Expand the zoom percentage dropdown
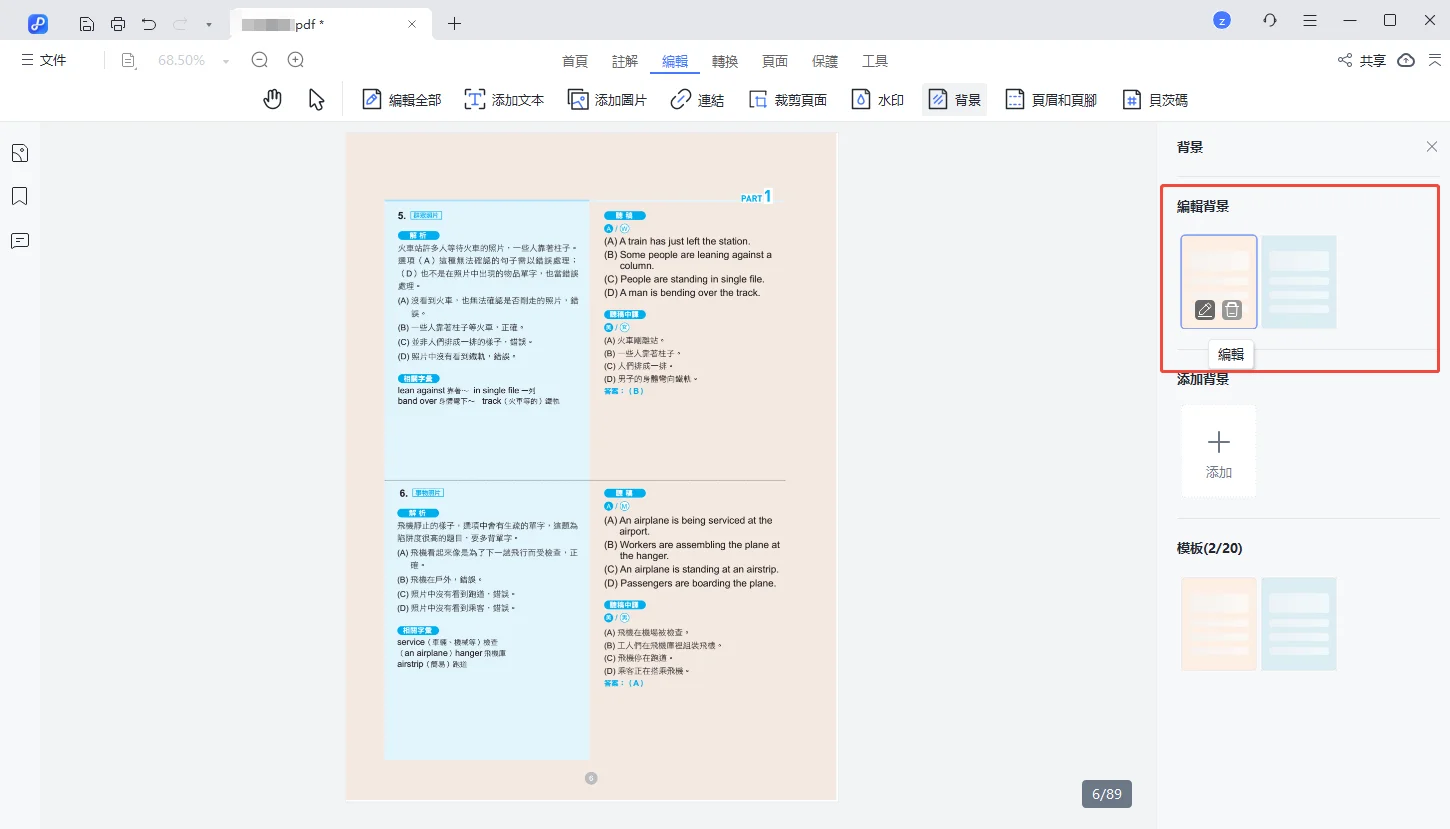This screenshot has width=1450, height=829. 226,61
